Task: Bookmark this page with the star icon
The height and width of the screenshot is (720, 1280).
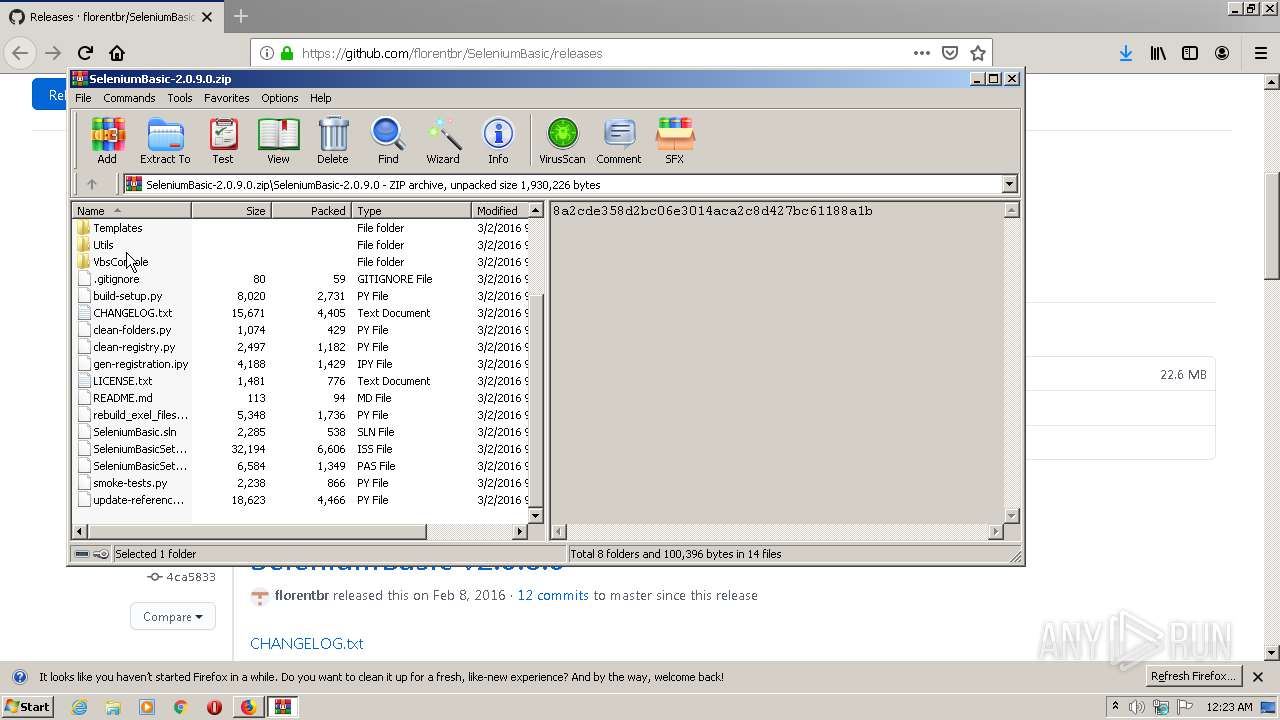Action: point(978,53)
